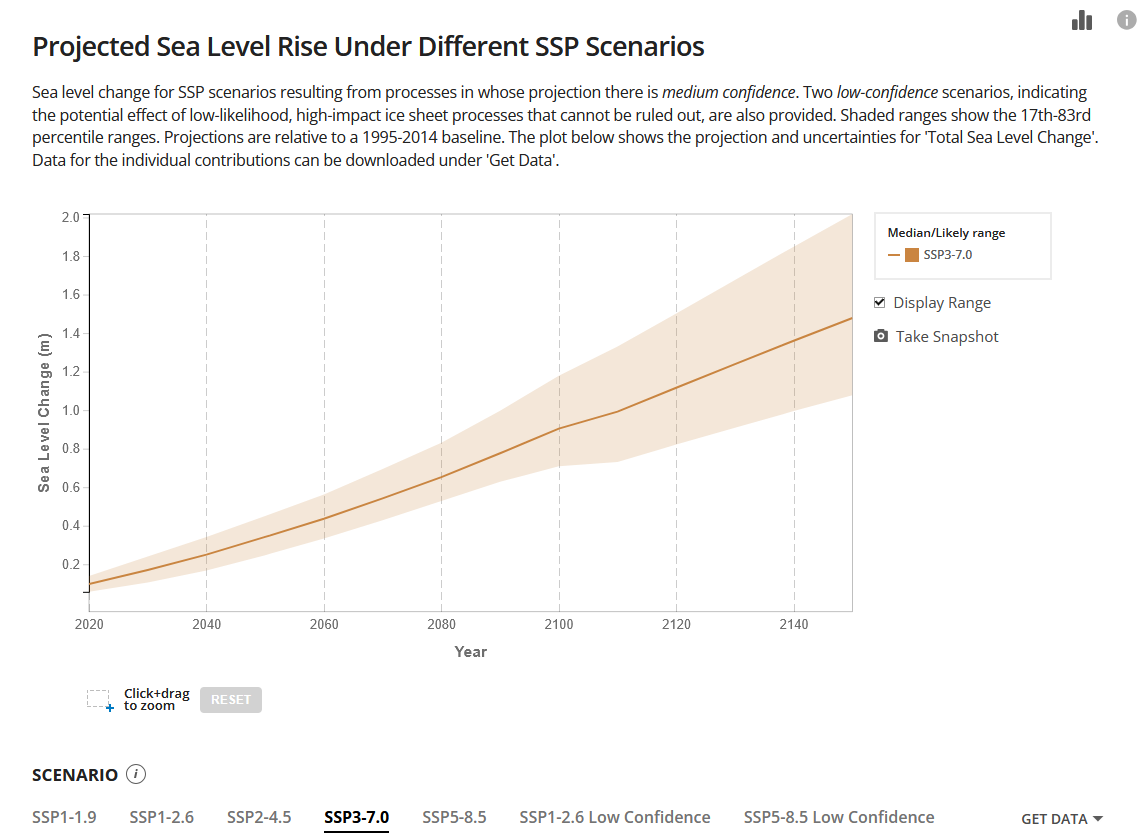Click the 2060 label on the year axis

coord(323,625)
